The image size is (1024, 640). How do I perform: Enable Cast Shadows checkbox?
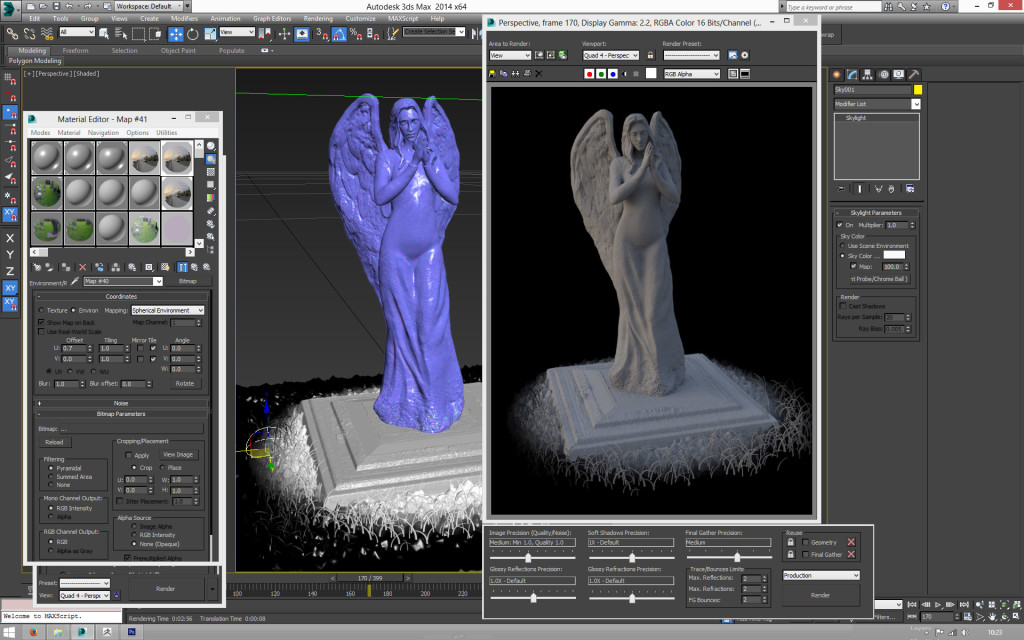tap(843, 306)
